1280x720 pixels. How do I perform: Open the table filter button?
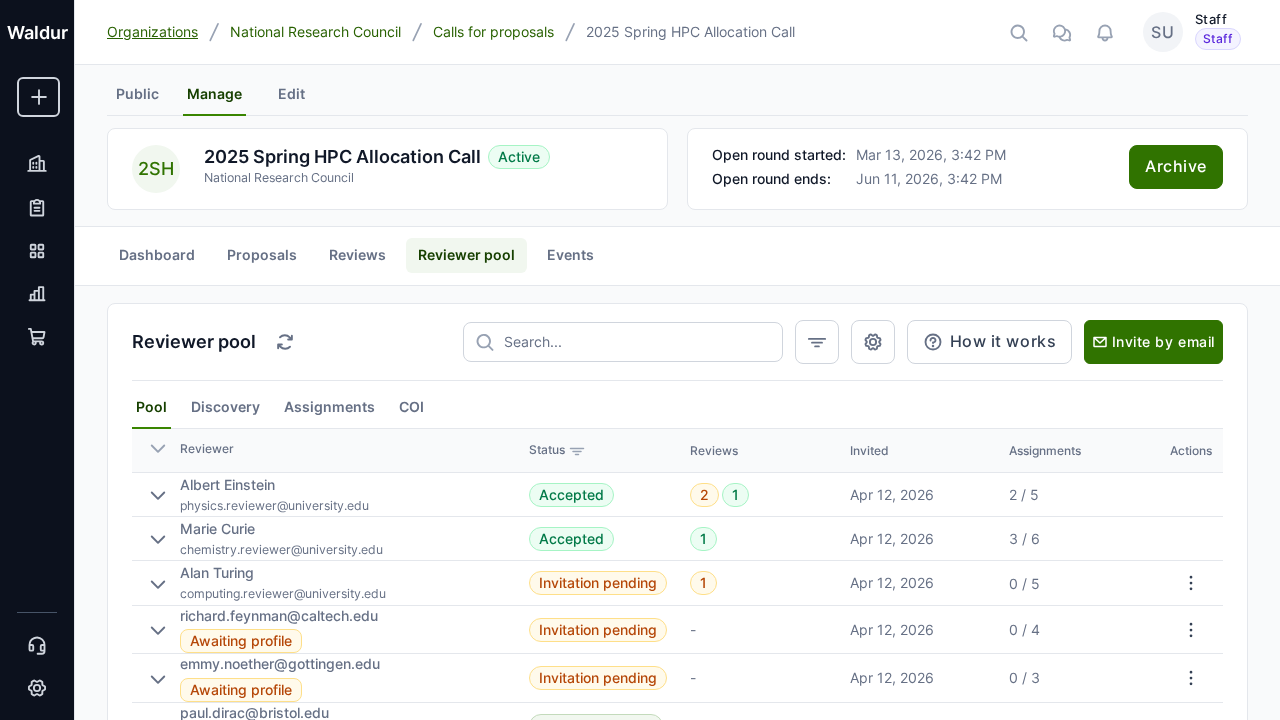coord(816,342)
